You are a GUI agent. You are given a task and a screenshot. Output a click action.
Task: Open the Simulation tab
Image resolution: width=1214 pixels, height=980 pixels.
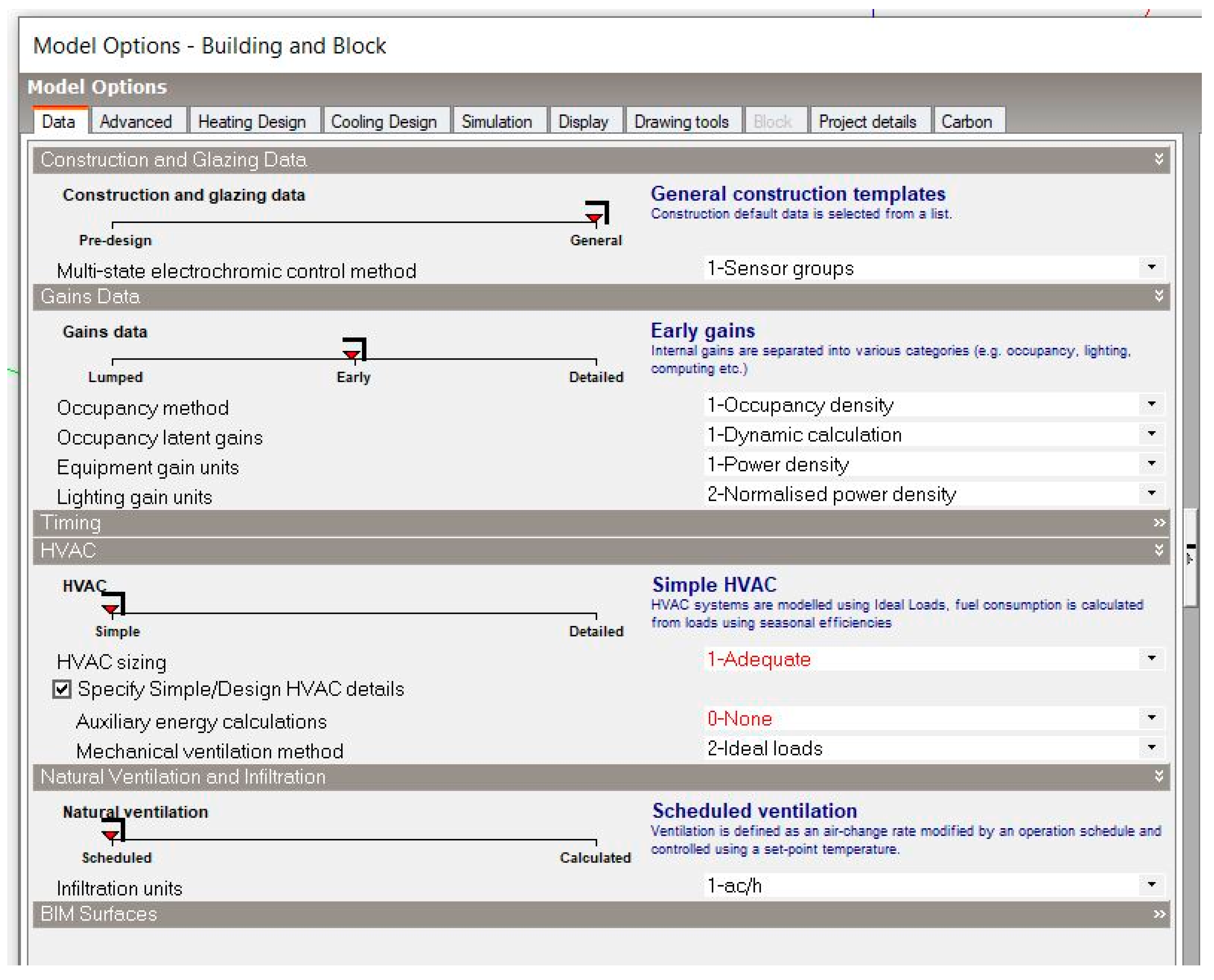[x=496, y=121]
